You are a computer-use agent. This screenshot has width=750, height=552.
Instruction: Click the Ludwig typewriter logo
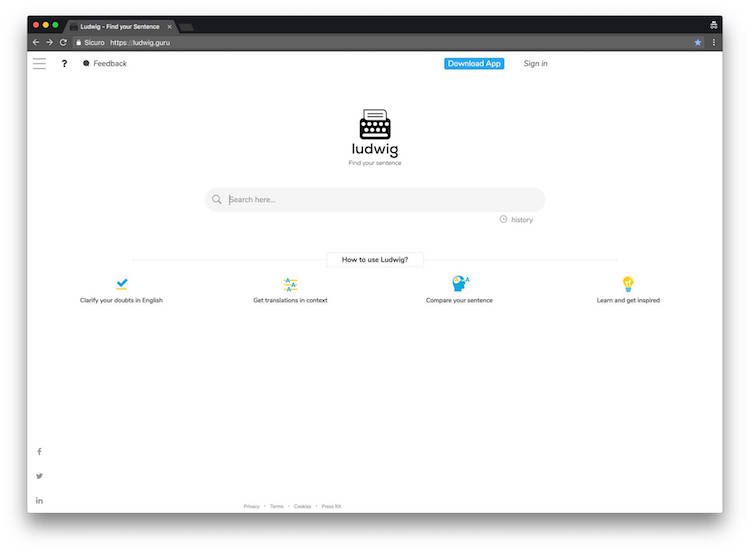coord(375,124)
